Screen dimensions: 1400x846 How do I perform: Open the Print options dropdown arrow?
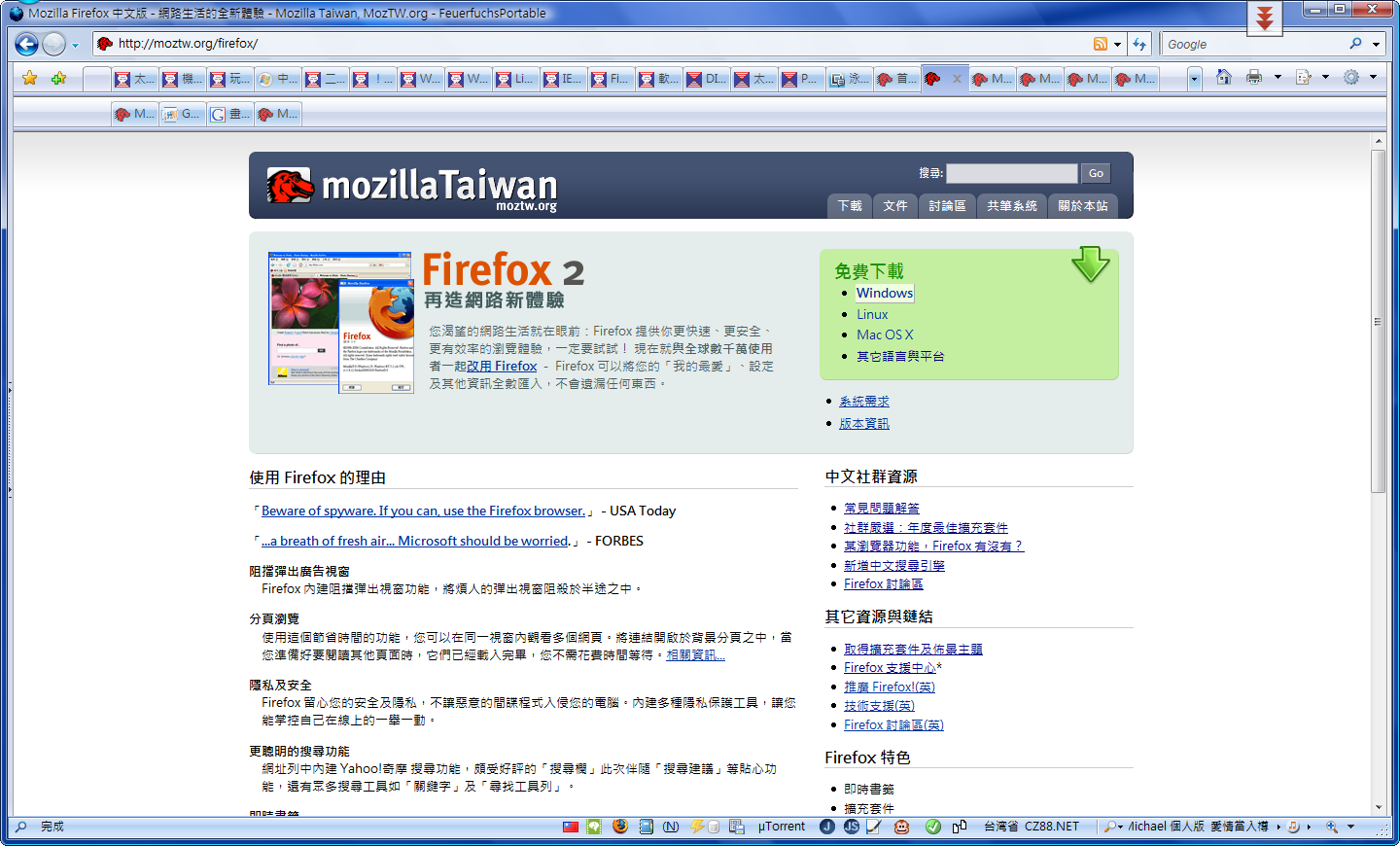point(1277,77)
